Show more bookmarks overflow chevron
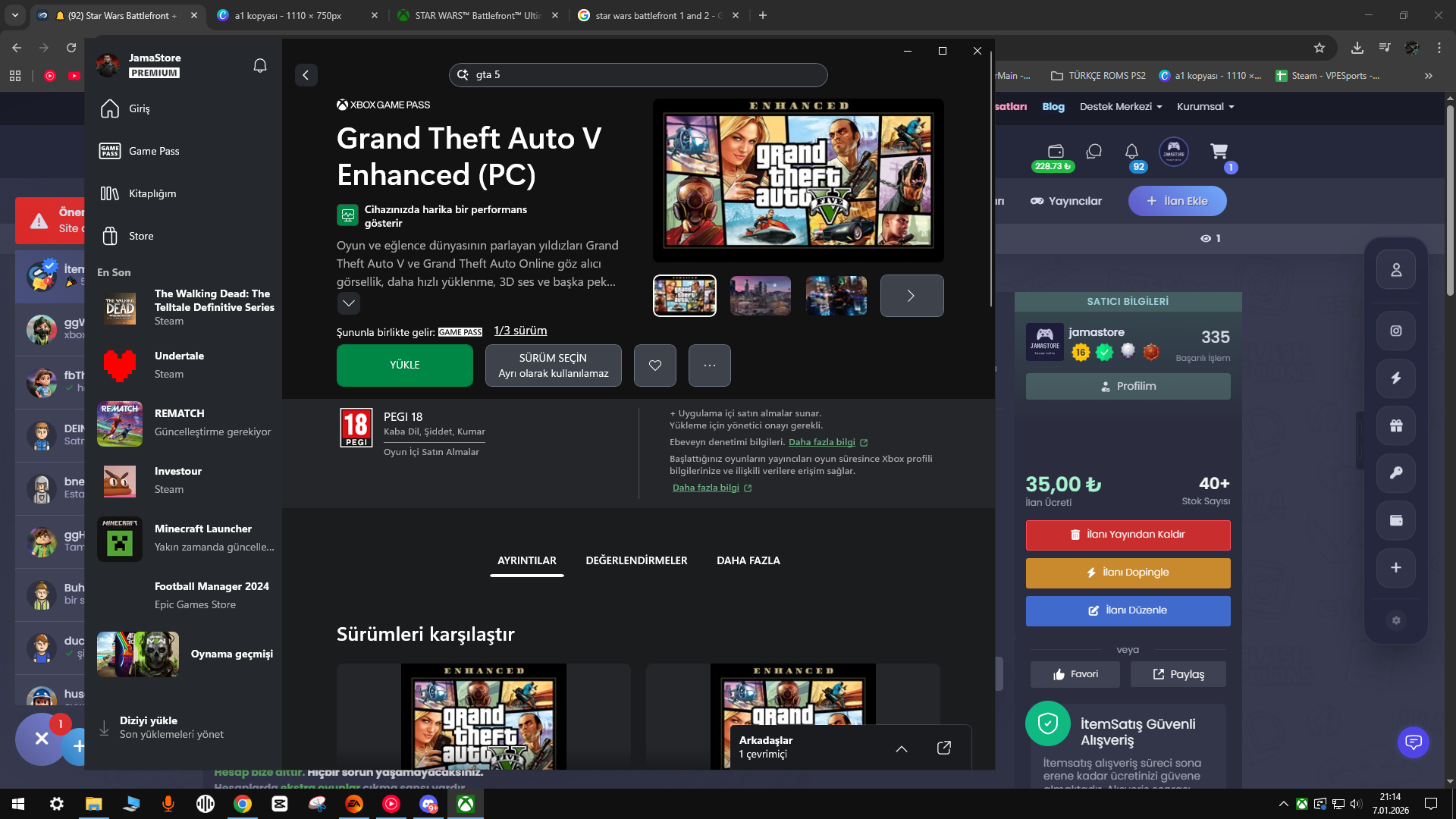This screenshot has width=1456, height=819. pos(1429,76)
